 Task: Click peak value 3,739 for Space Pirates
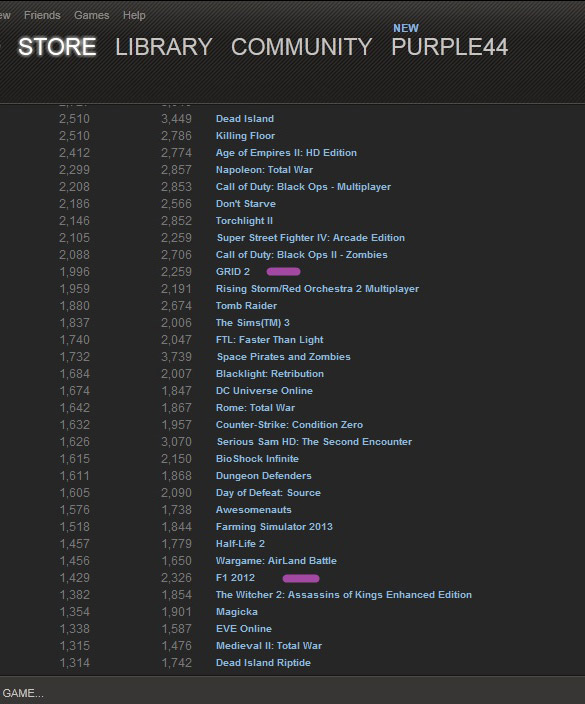[x=176, y=357]
